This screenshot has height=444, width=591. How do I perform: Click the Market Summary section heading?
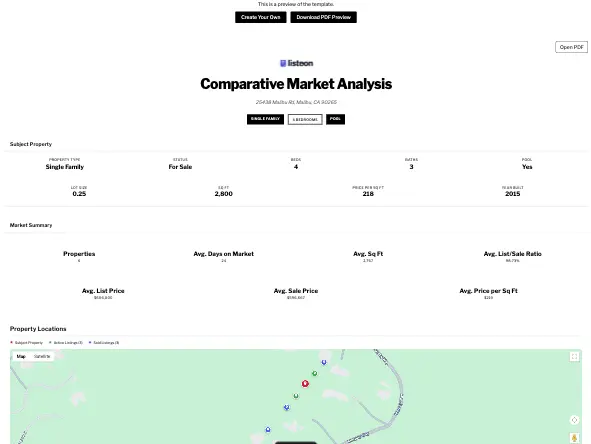31,225
